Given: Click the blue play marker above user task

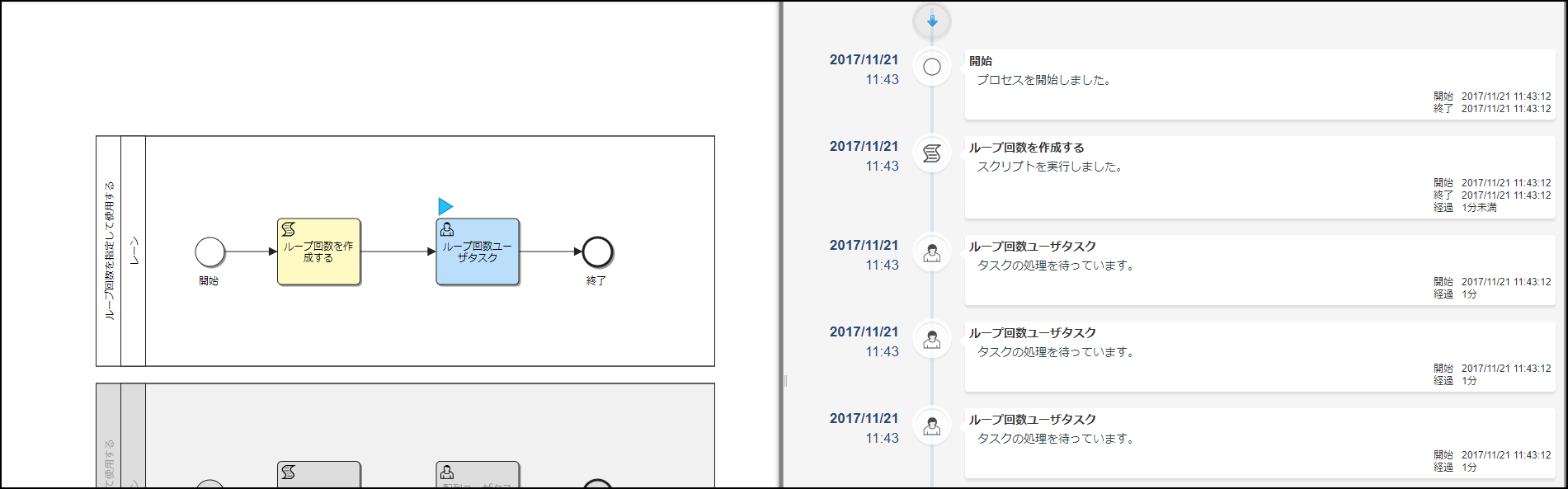Looking at the screenshot, I should [445, 206].
